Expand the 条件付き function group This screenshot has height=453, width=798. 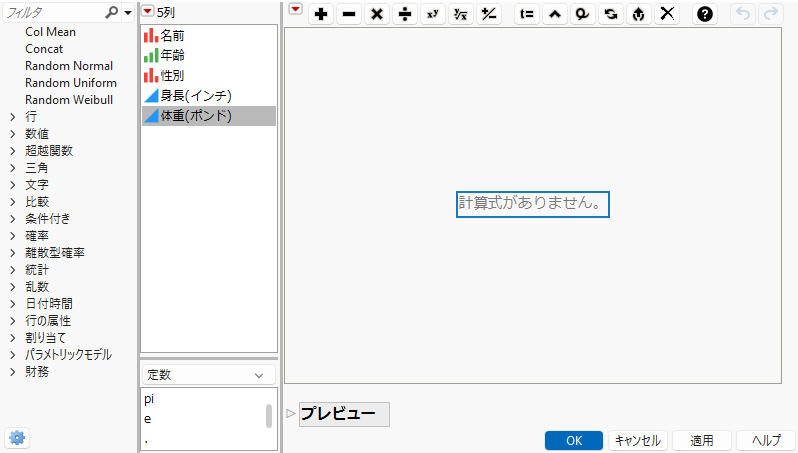pos(13,219)
